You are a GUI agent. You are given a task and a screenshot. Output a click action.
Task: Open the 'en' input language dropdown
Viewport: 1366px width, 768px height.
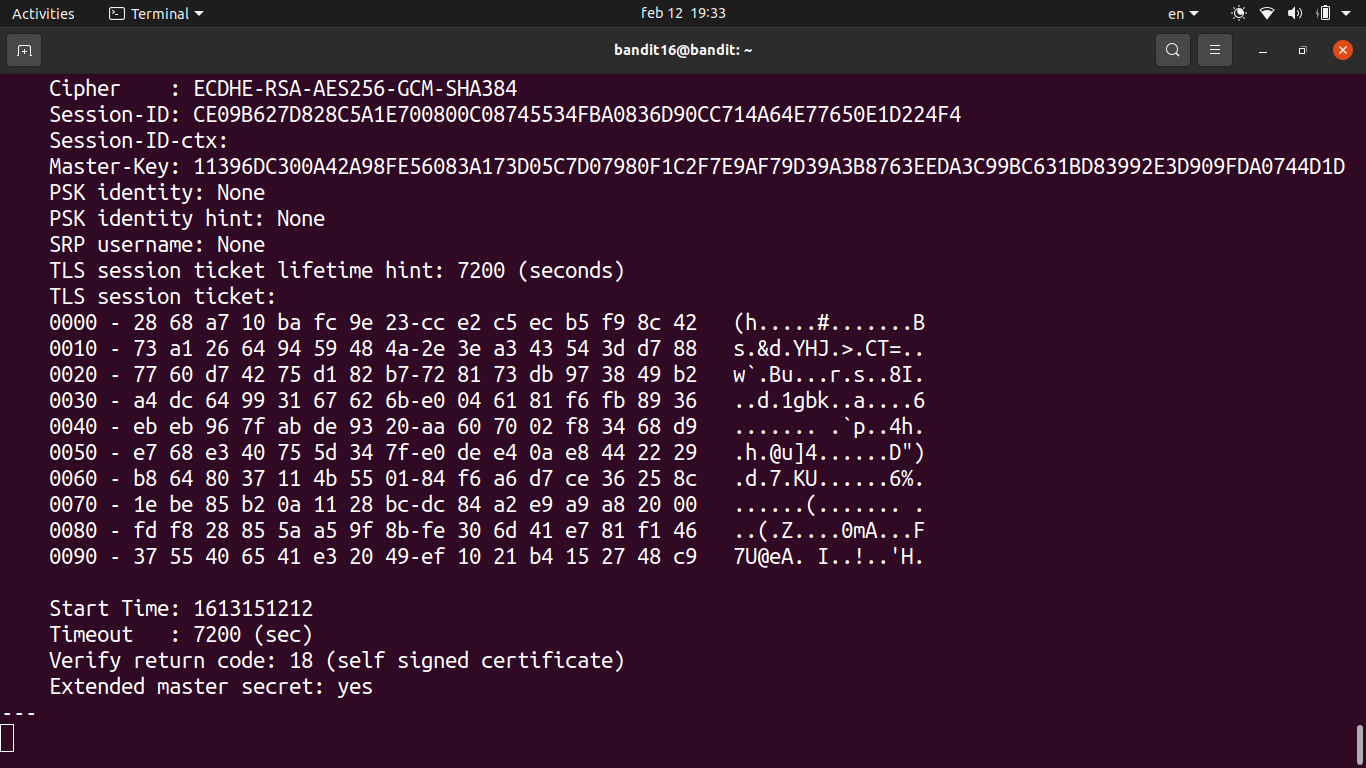(1183, 14)
